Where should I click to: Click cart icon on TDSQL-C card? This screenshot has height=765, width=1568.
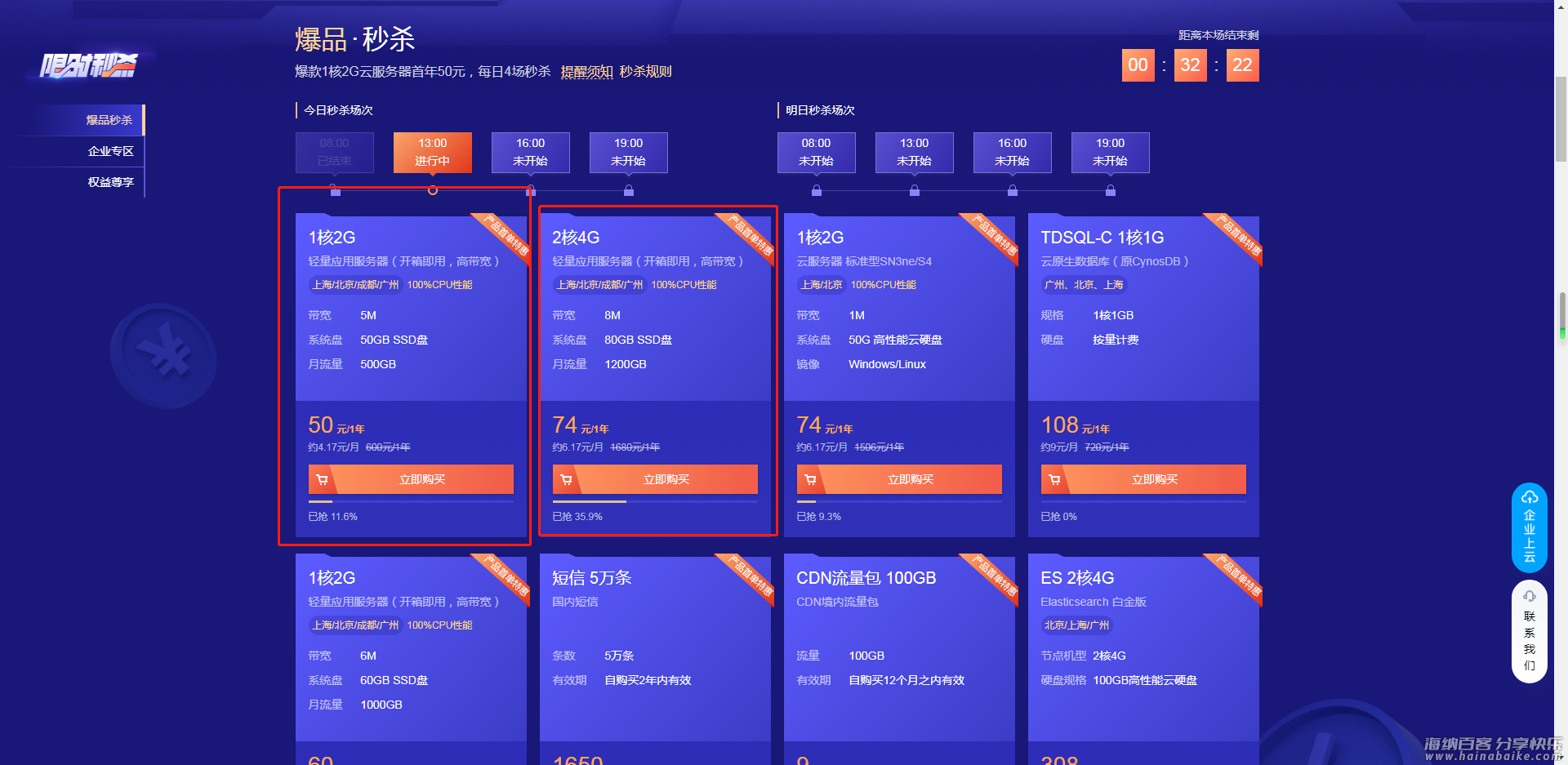[1054, 479]
